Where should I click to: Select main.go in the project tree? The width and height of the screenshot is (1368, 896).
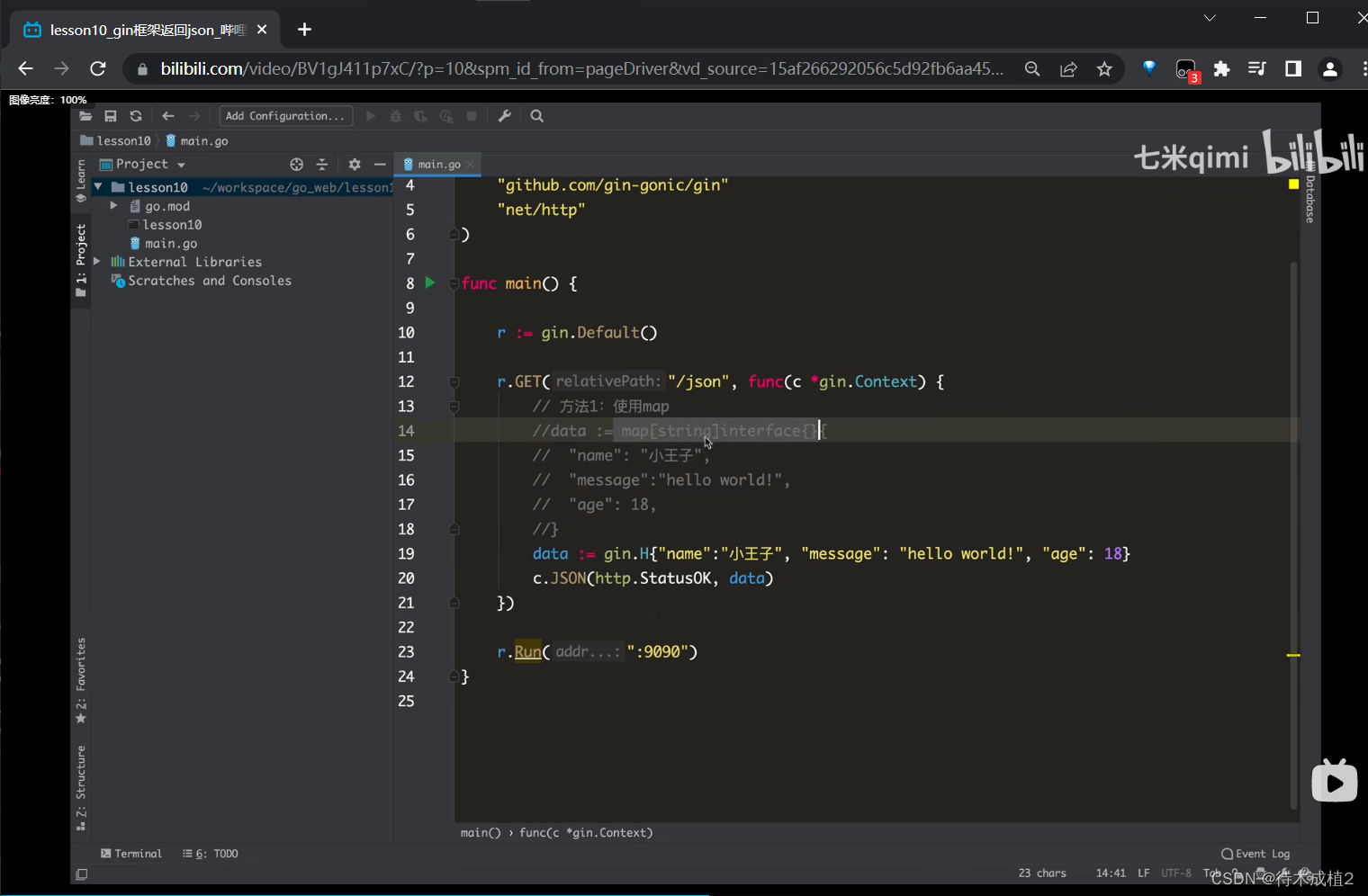pyautogui.click(x=164, y=244)
